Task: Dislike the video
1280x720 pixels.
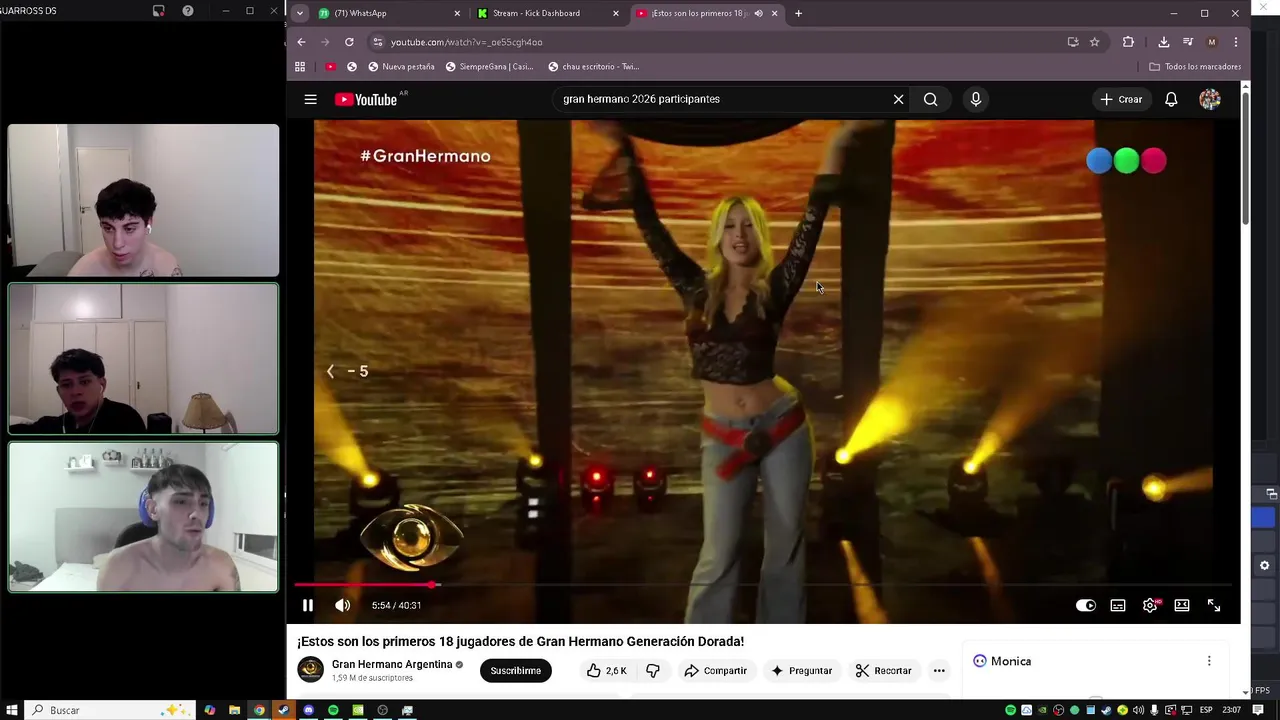Action: (653, 671)
